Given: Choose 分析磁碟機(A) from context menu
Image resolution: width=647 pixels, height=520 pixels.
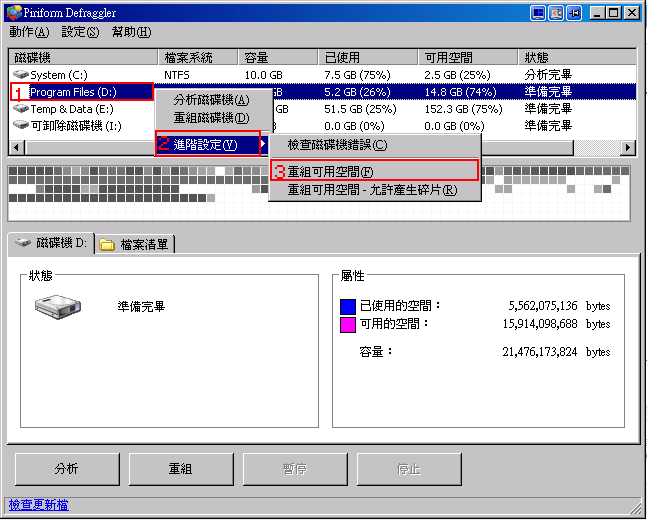Looking at the screenshot, I should coord(211,100).
